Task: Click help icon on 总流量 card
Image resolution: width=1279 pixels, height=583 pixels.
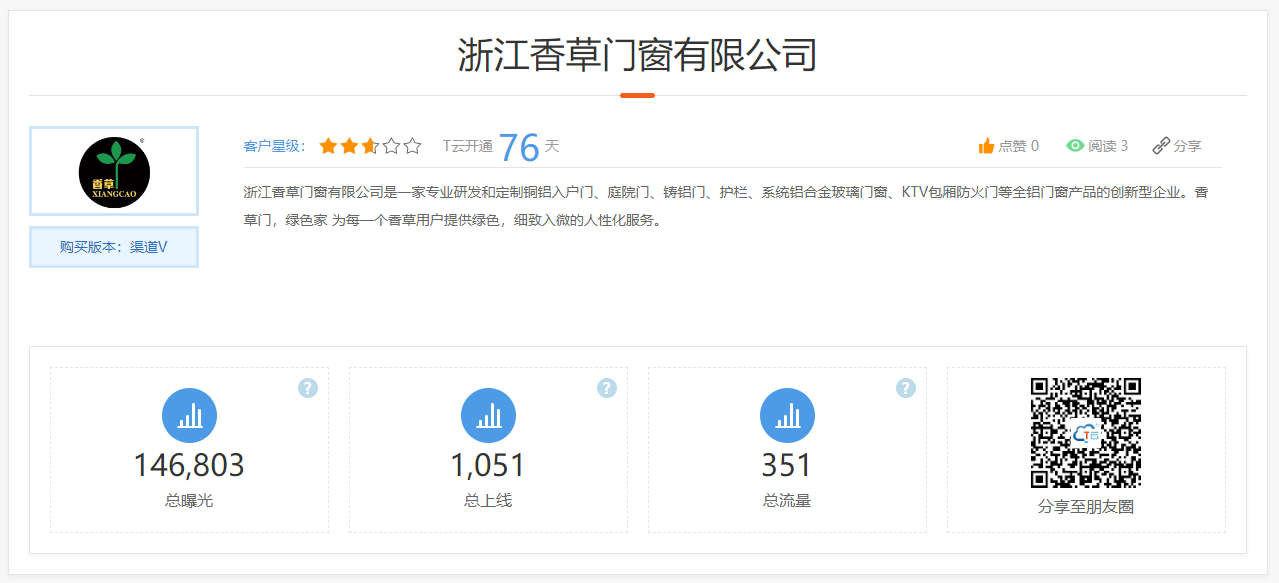Action: click(906, 388)
